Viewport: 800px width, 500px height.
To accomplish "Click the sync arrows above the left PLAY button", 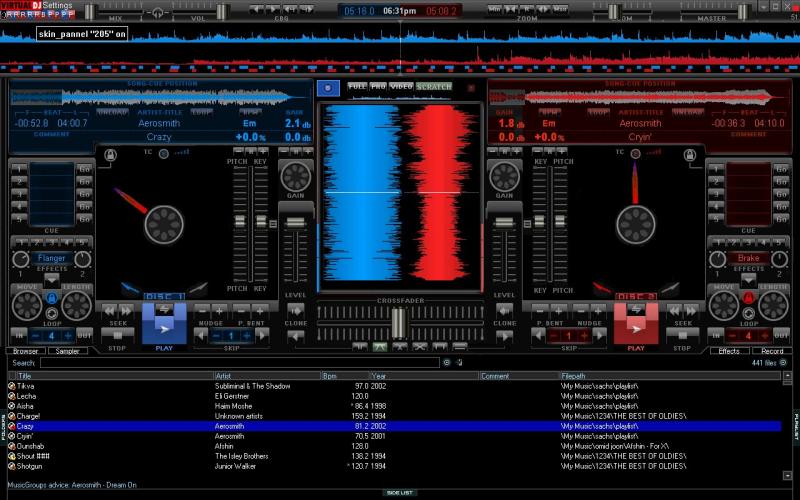I will pos(164,309).
